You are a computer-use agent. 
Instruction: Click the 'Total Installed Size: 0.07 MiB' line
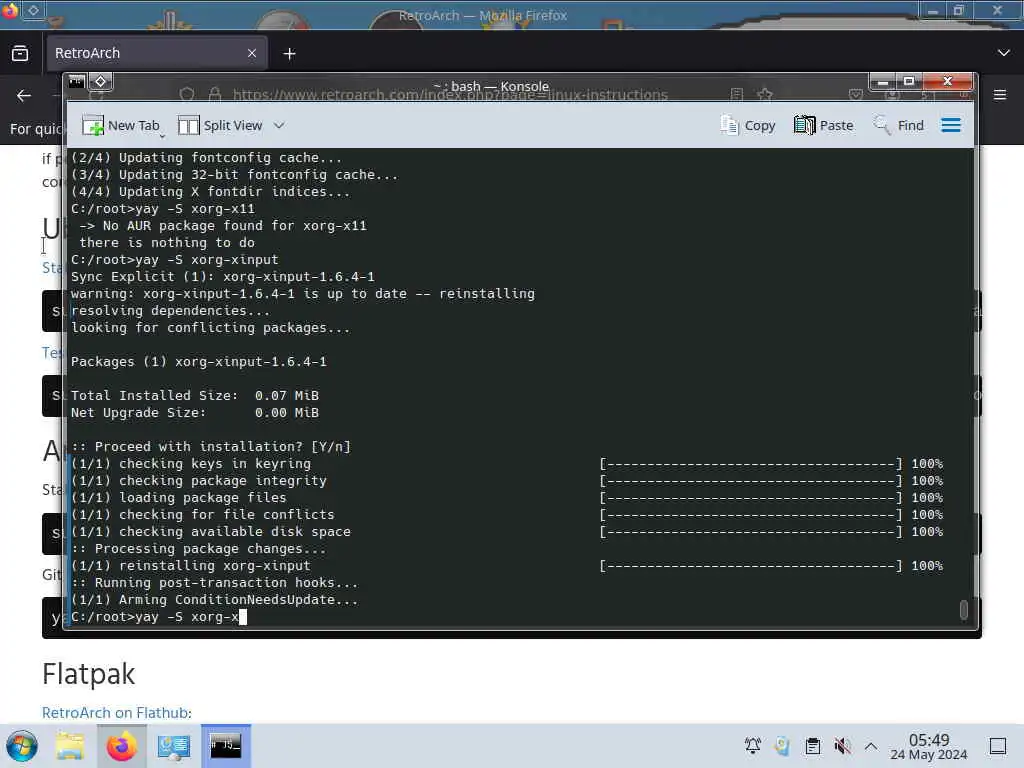point(195,396)
